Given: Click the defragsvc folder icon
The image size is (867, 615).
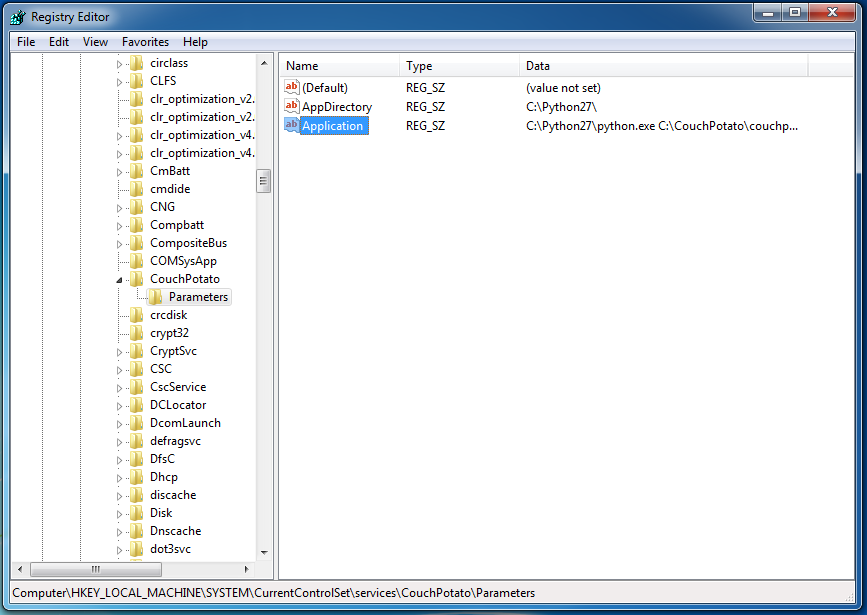Looking at the screenshot, I should click(137, 441).
